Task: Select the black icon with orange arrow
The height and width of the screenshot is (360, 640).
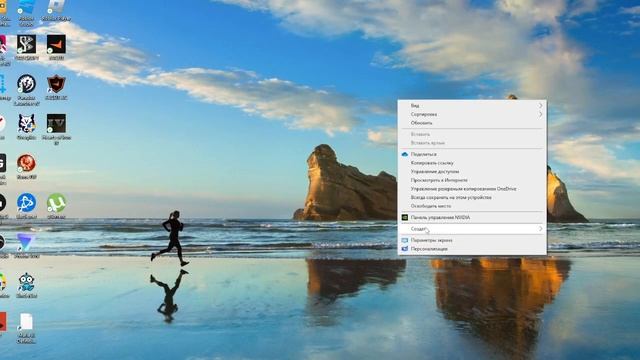Action: tap(56, 44)
